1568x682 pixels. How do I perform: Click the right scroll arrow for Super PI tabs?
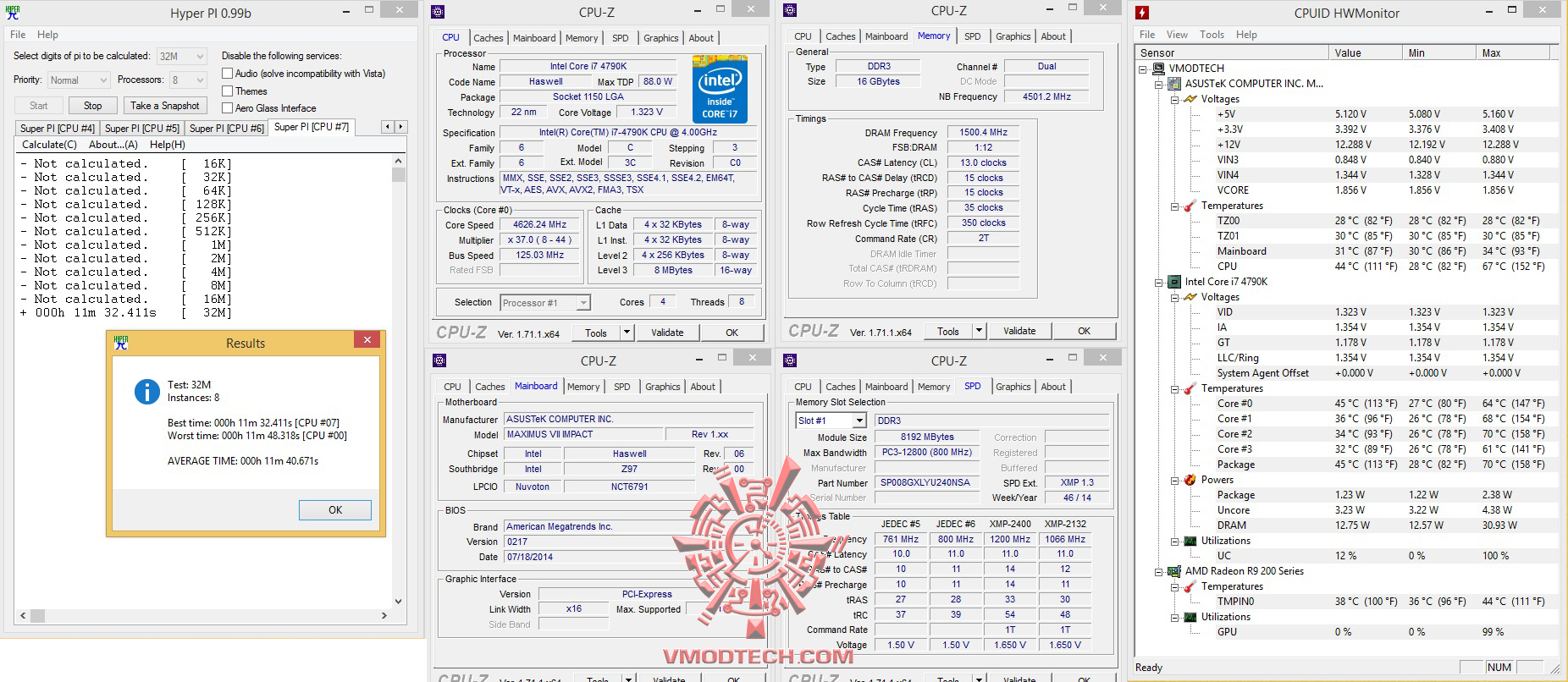[x=401, y=127]
